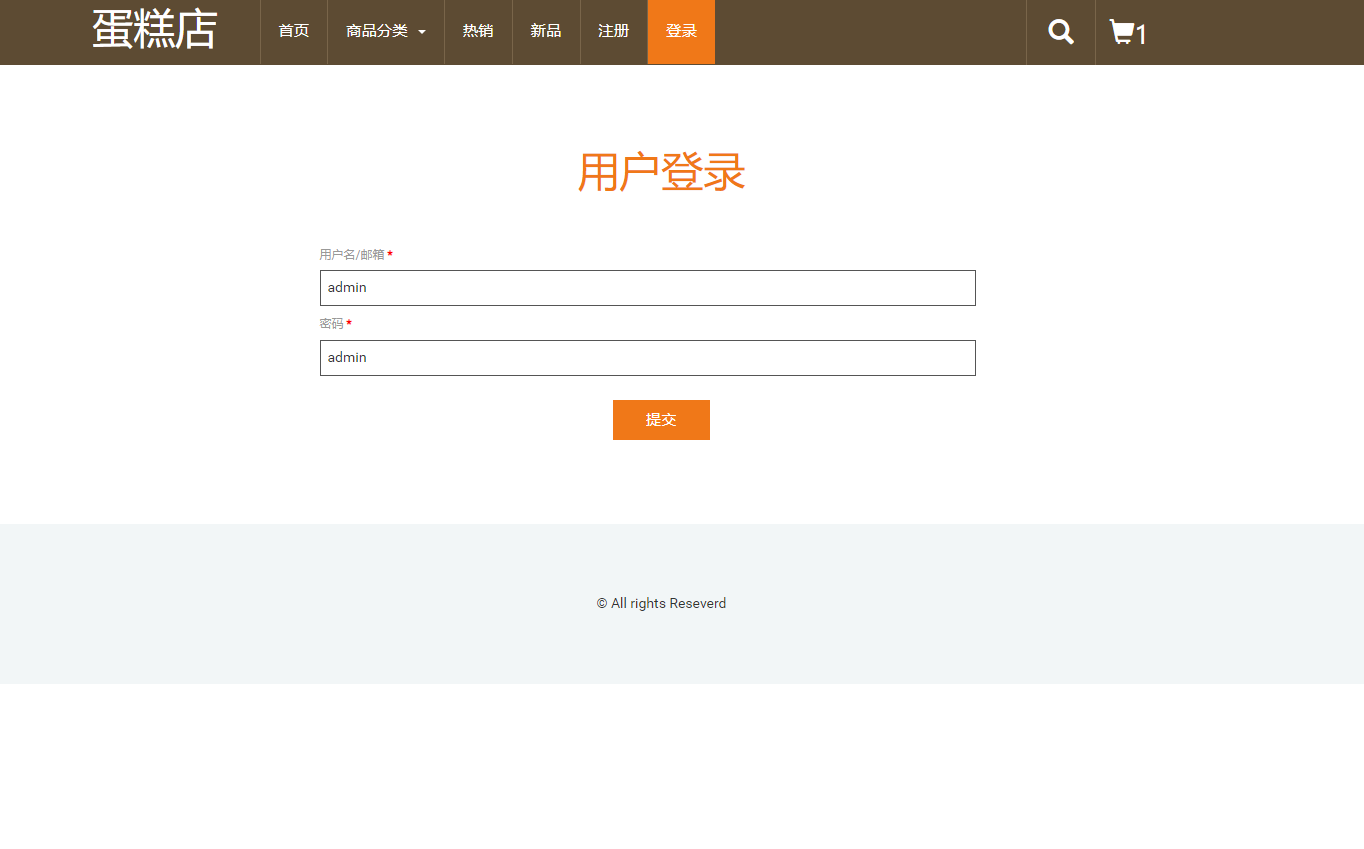Open the 热销 menu item
The image size is (1364, 849).
pos(478,31)
